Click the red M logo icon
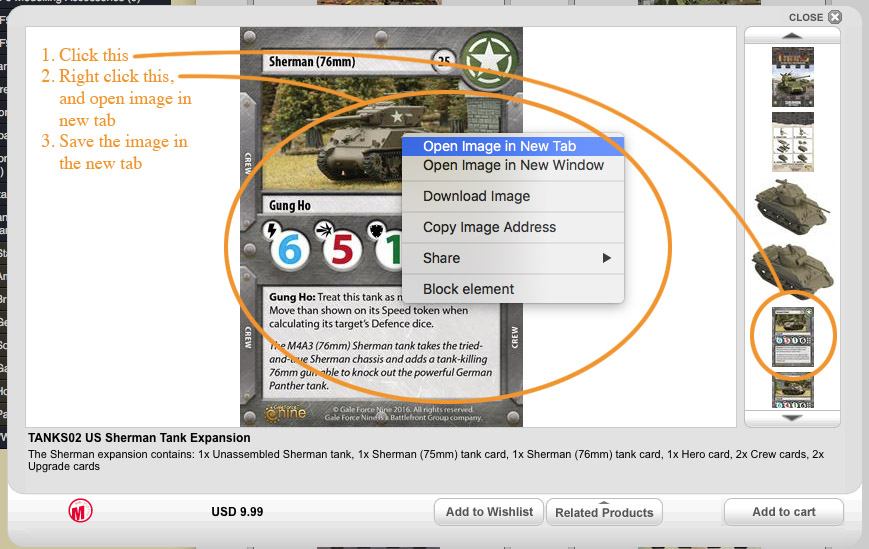 pos(80,511)
